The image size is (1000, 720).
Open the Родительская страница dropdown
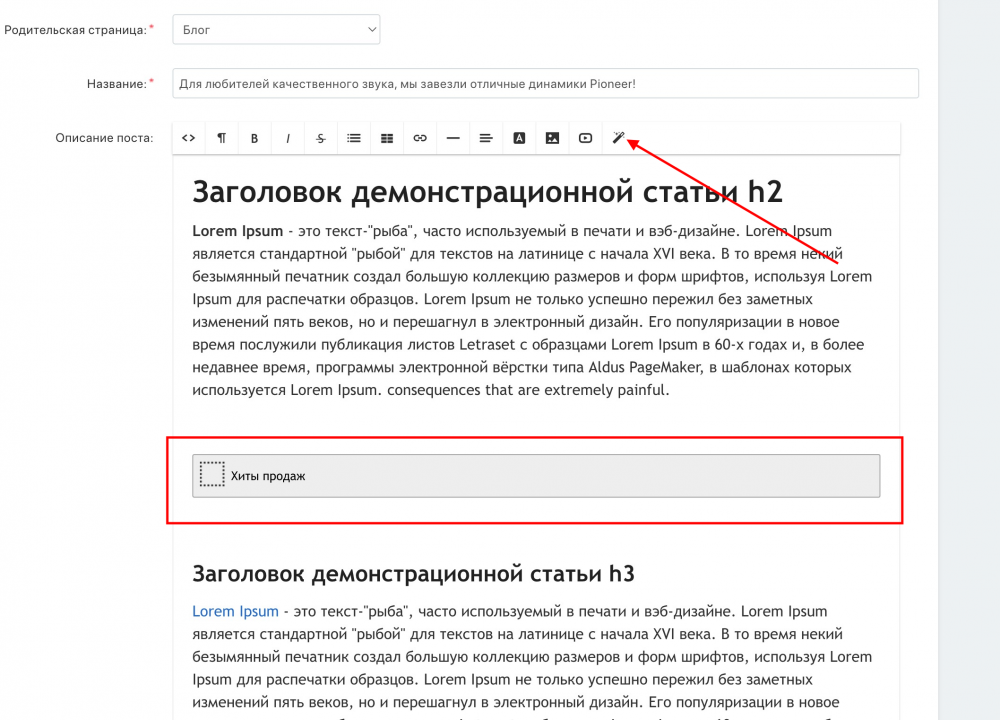[276, 29]
